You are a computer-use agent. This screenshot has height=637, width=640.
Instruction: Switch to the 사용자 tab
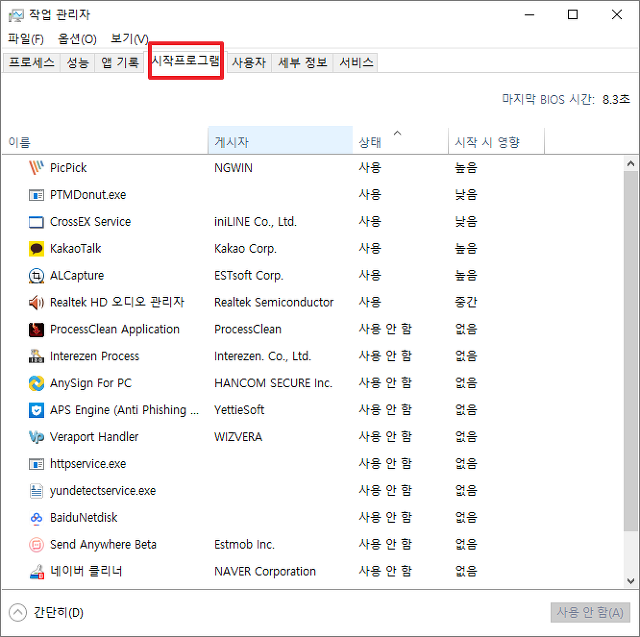pyautogui.click(x=249, y=62)
